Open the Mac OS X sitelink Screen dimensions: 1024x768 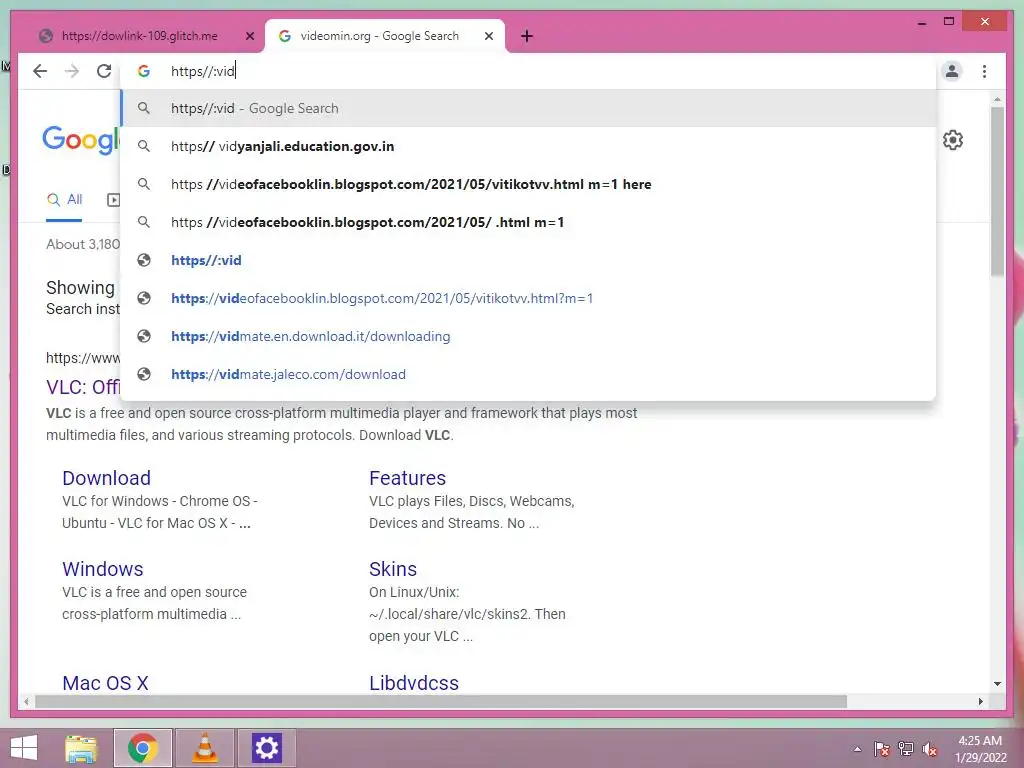(105, 683)
